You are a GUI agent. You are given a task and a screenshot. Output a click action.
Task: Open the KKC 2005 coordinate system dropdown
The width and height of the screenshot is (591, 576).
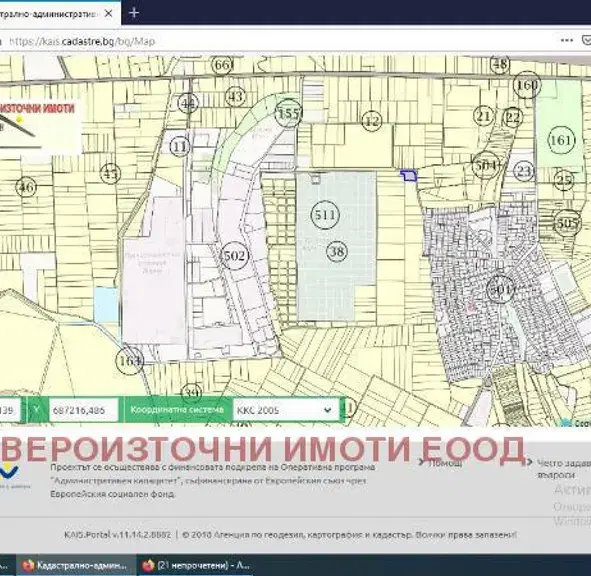[285, 410]
